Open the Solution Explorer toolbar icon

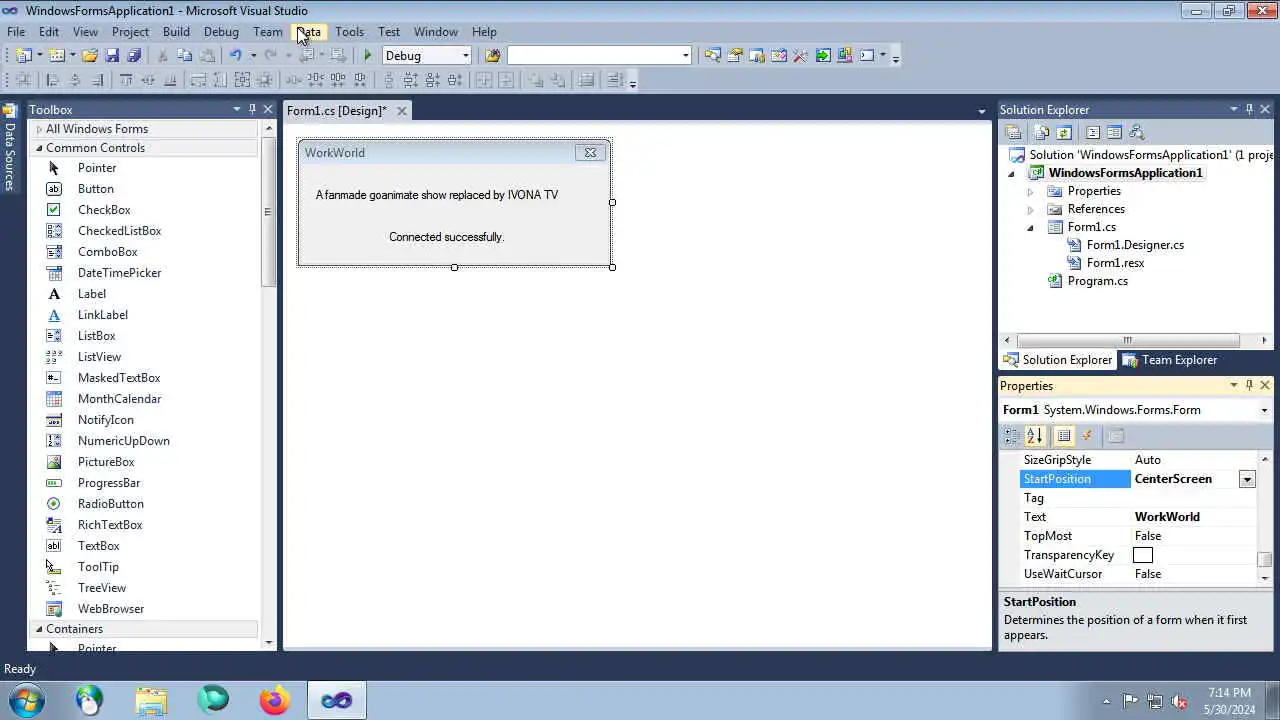[712, 56]
